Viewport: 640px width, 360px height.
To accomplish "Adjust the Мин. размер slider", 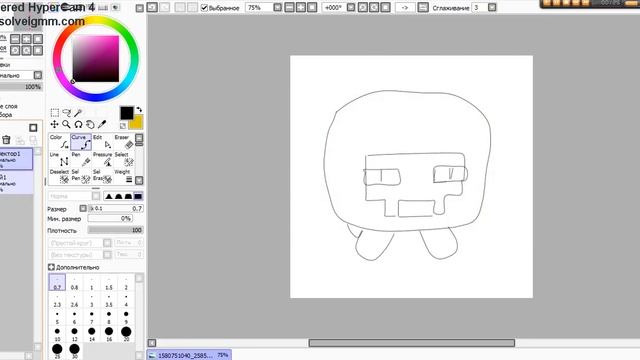I will (x=109, y=218).
